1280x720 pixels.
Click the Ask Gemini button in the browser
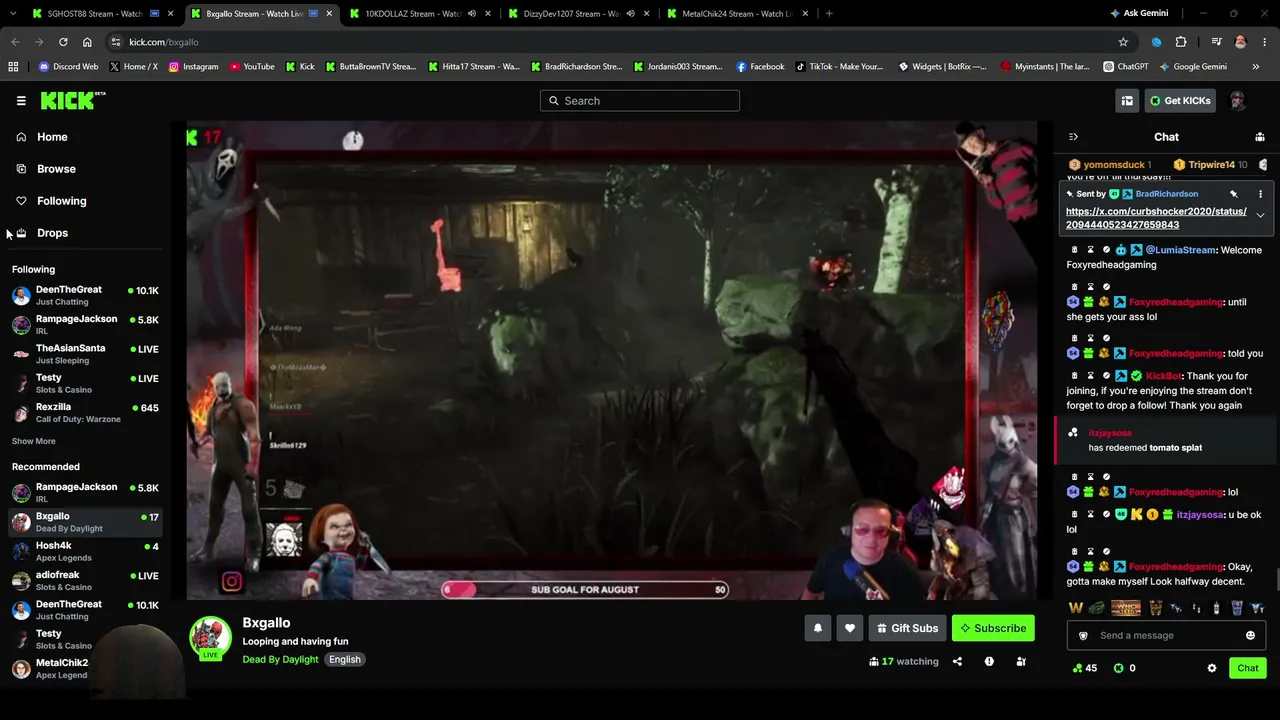pyautogui.click(x=1139, y=13)
